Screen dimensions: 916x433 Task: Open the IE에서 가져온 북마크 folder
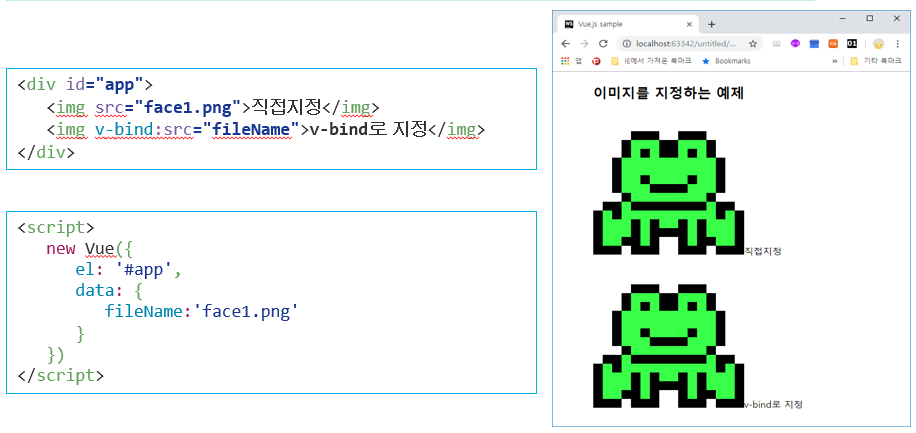coord(651,61)
